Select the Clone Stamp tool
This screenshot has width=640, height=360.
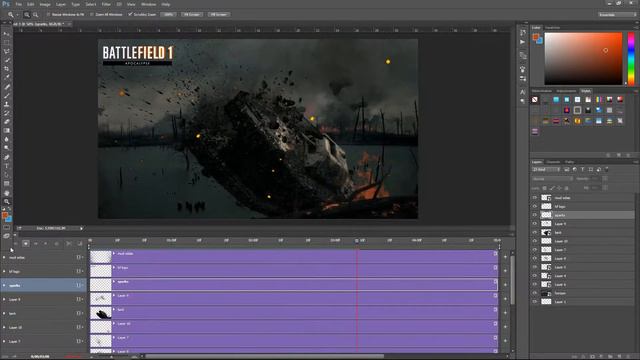[x=6, y=104]
